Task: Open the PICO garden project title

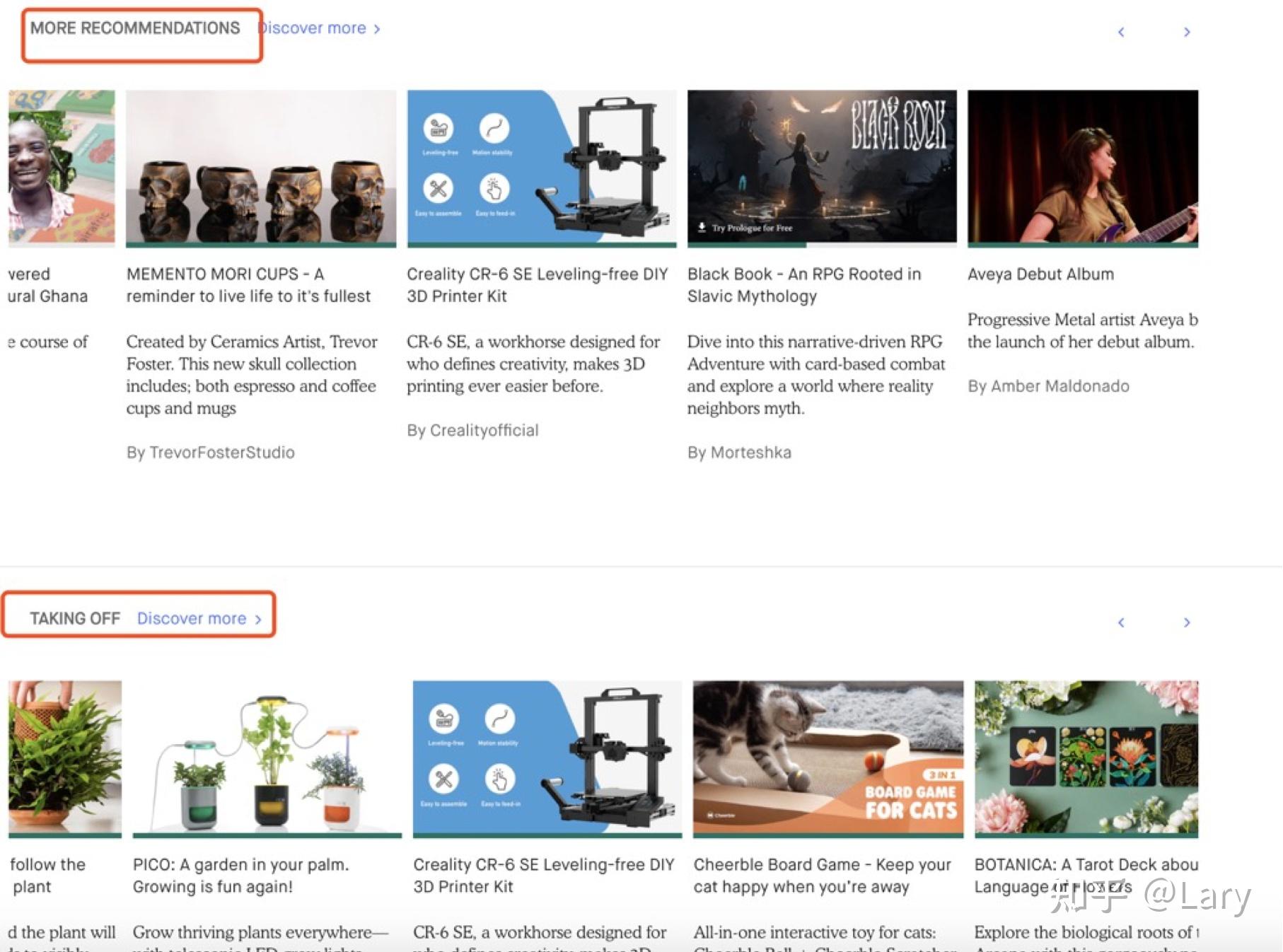Action: point(241,876)
